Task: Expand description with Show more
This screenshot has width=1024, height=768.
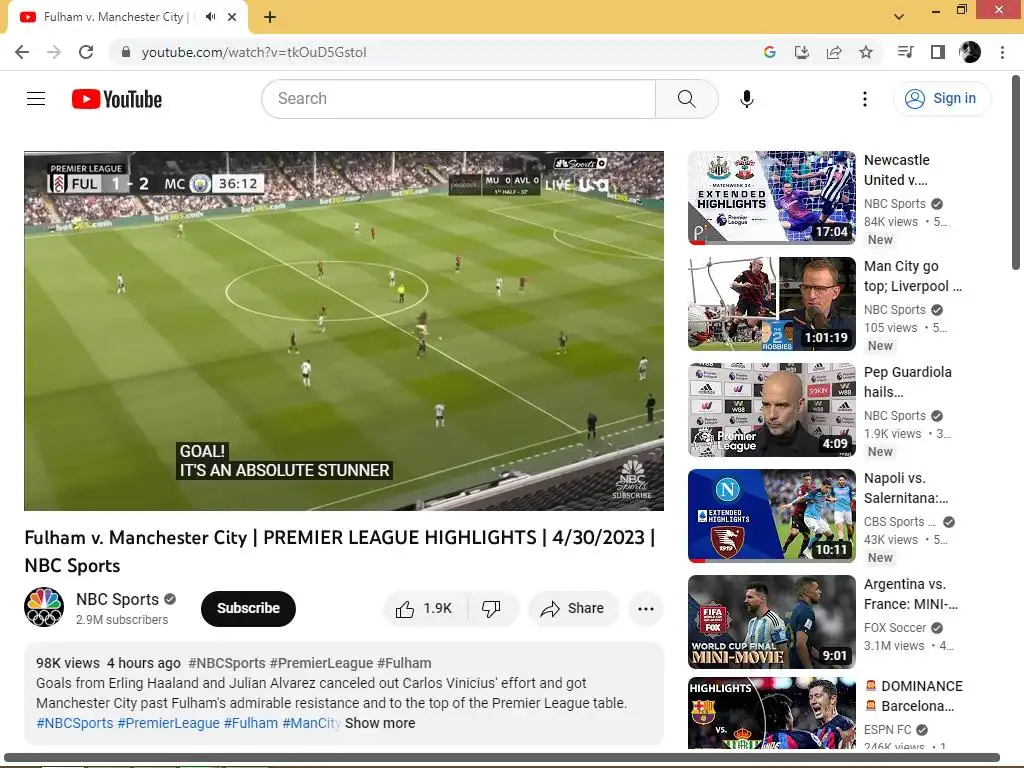Action: (380, 724)
